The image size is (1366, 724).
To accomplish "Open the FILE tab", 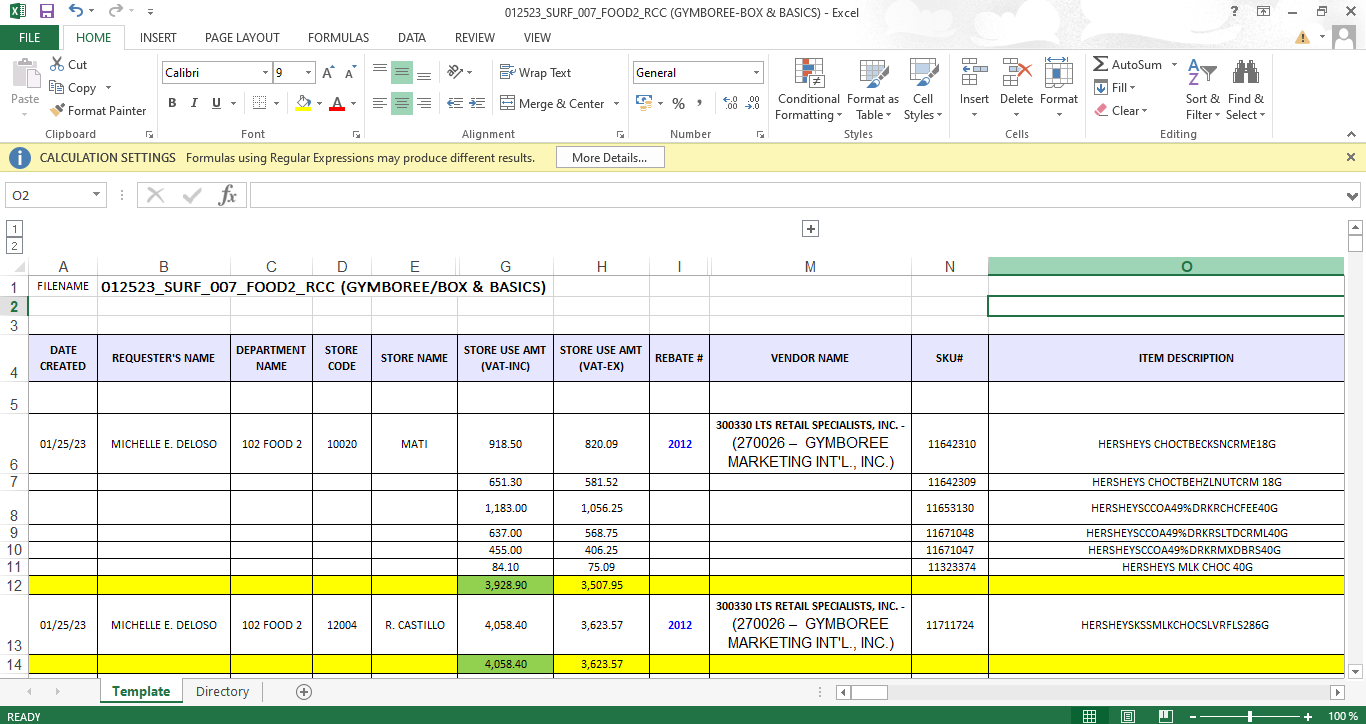I will click(30, 38).
